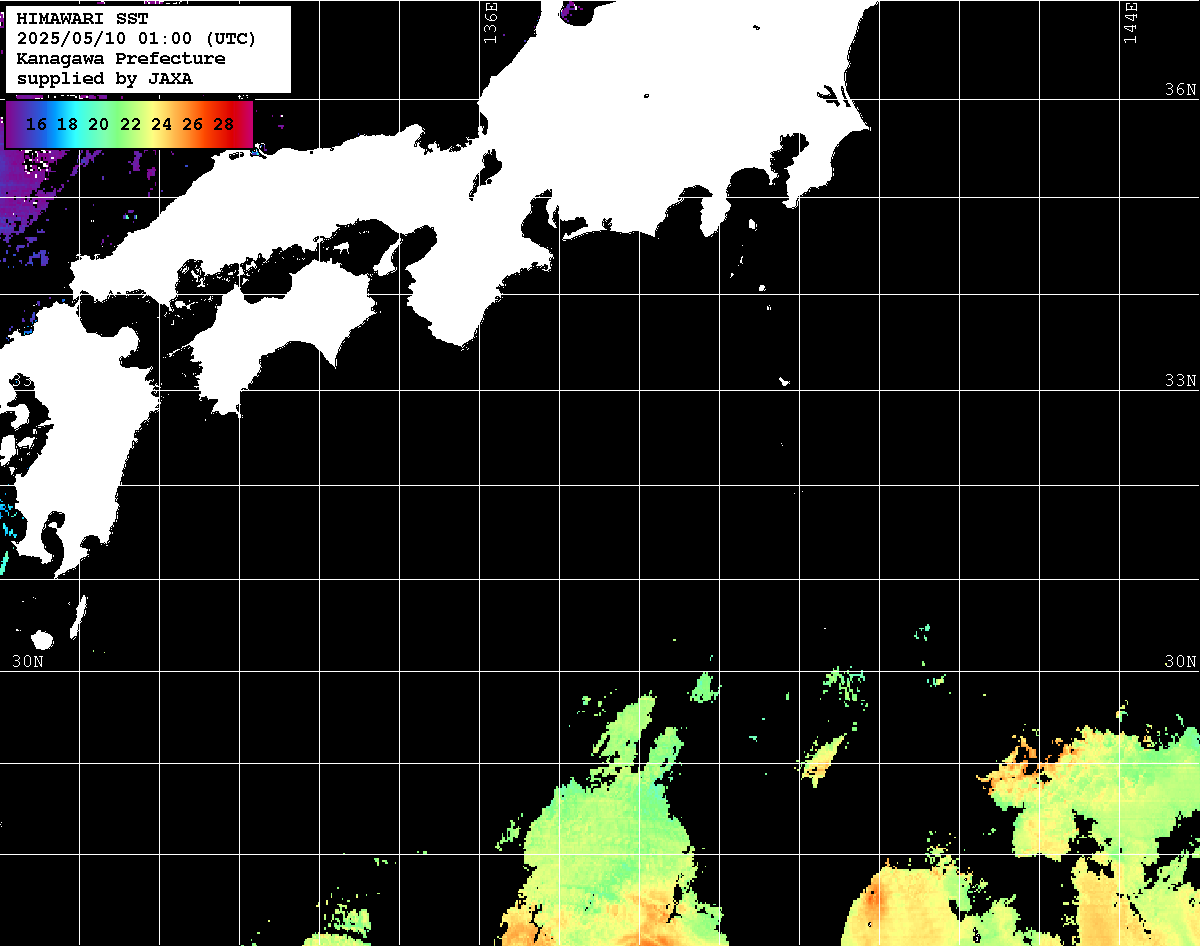Click the "30N" latitude label at right edge
1200x946 pixels.
coord(1180,662)
